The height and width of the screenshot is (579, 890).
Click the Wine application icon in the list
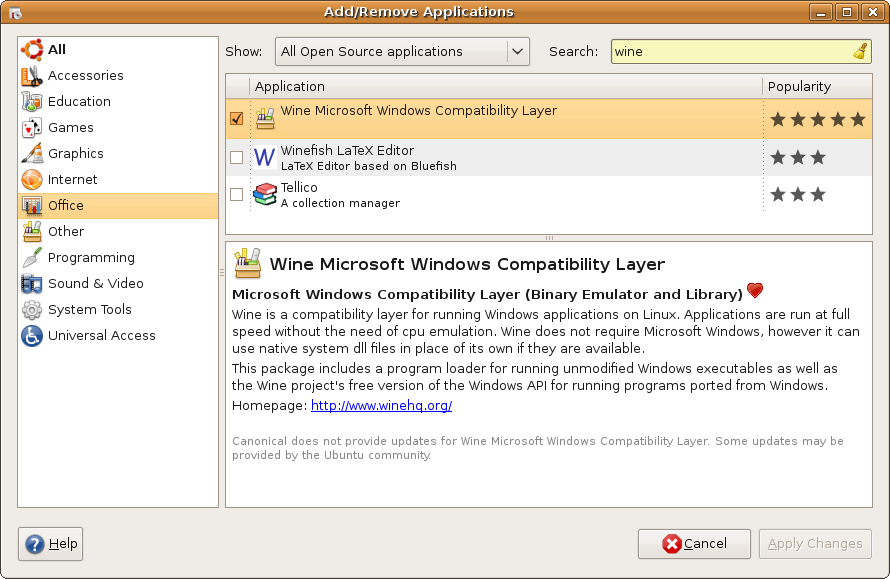[x=265, y=118]
